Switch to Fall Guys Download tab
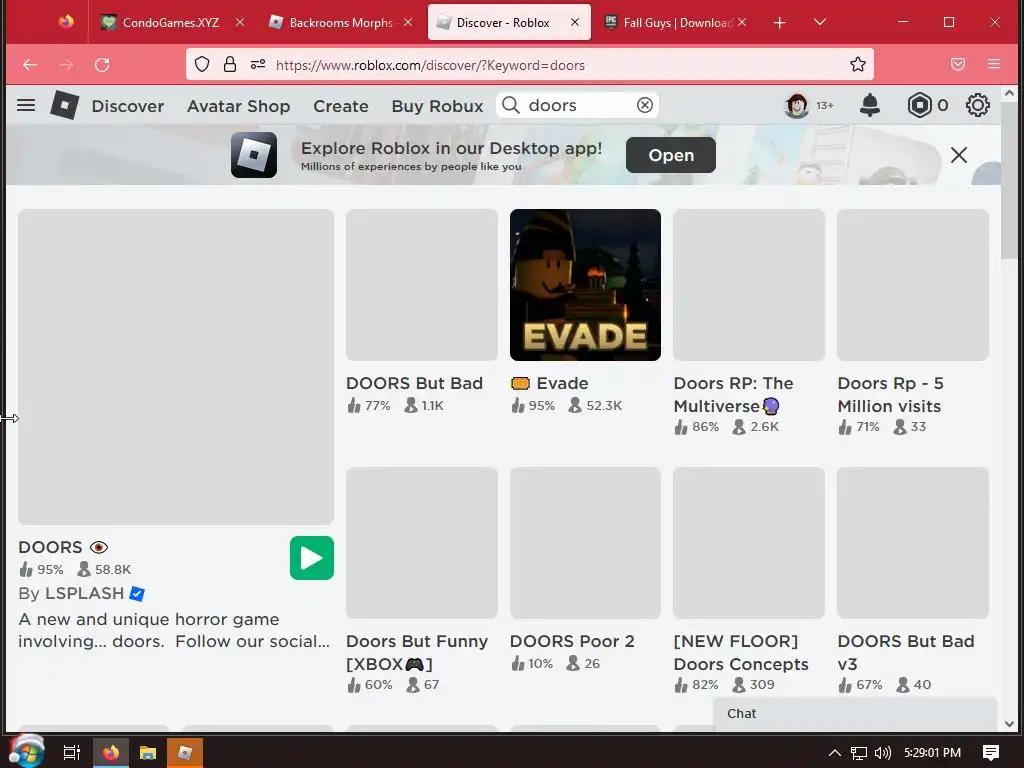The image size is (1024, 768). 676,22
